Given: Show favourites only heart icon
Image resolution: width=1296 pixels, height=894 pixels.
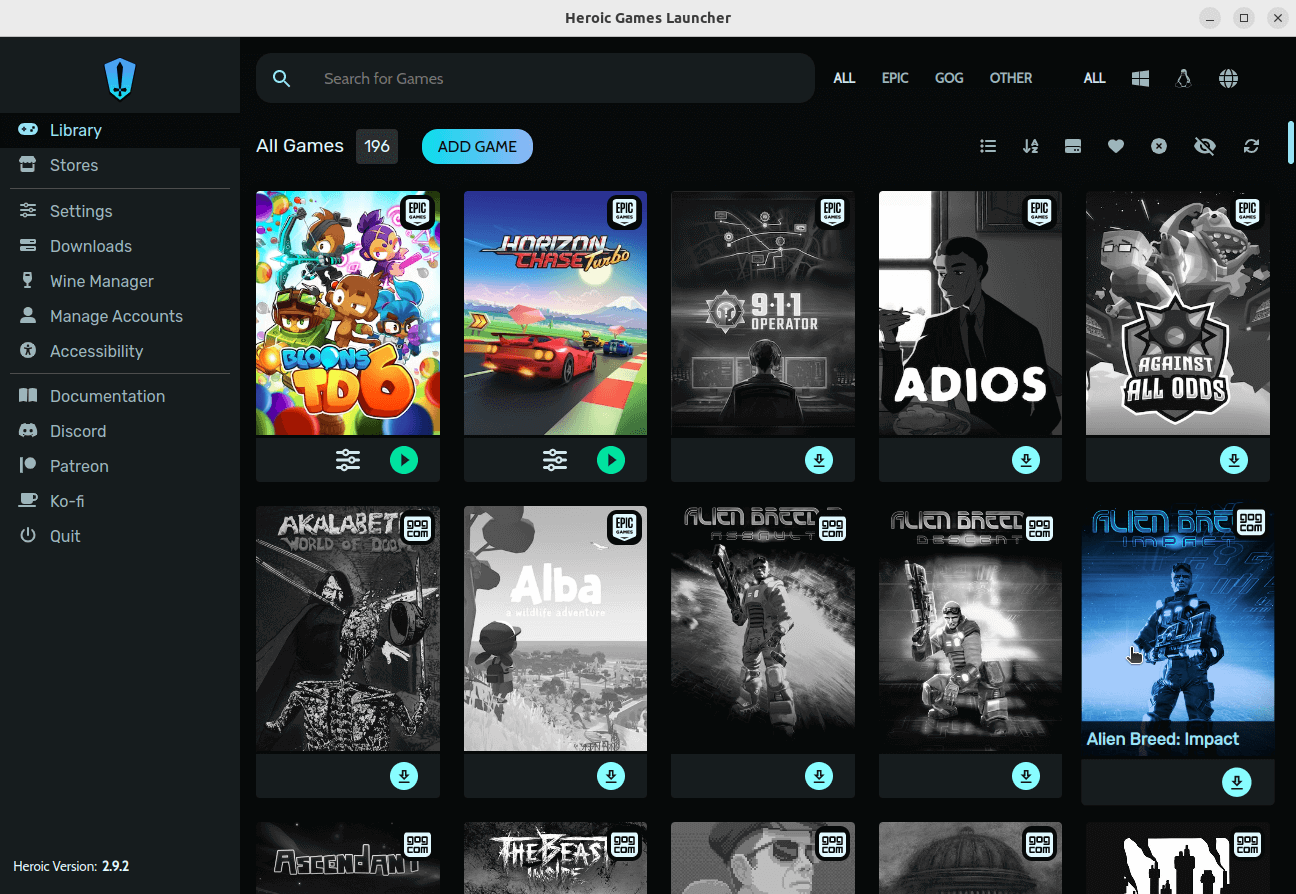Looking at the screenshot, I should [1116, 146].
